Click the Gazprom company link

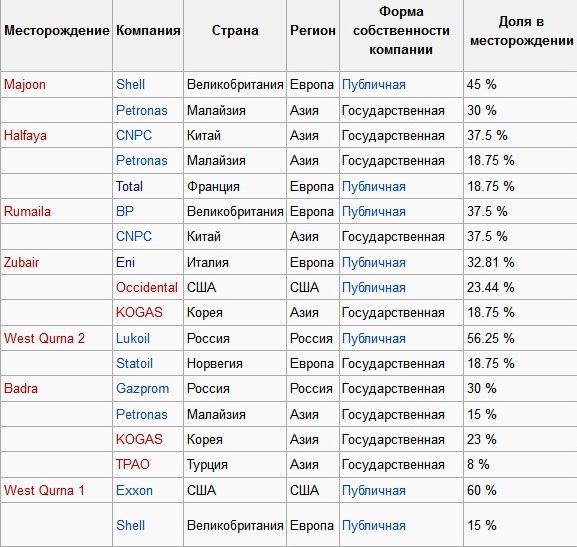(x=142, y=389)
